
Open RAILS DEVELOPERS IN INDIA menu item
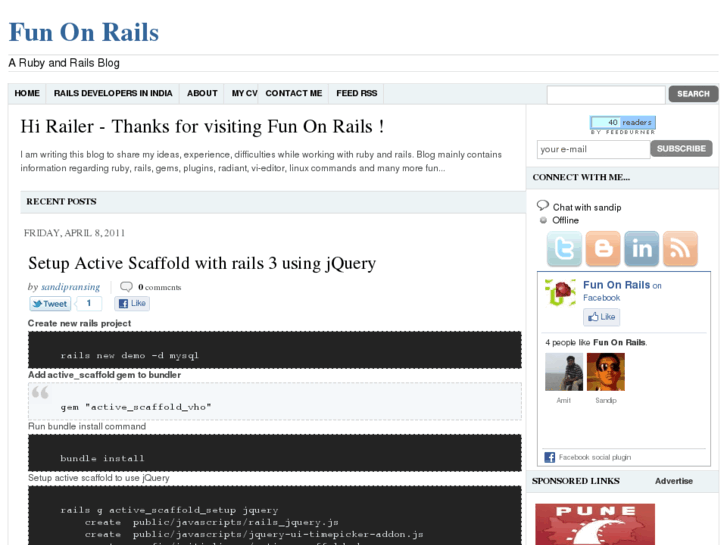point(113,93)
